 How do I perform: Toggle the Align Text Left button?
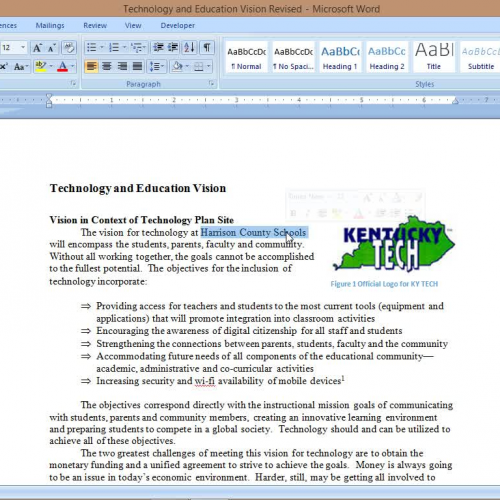click(91, 66)
